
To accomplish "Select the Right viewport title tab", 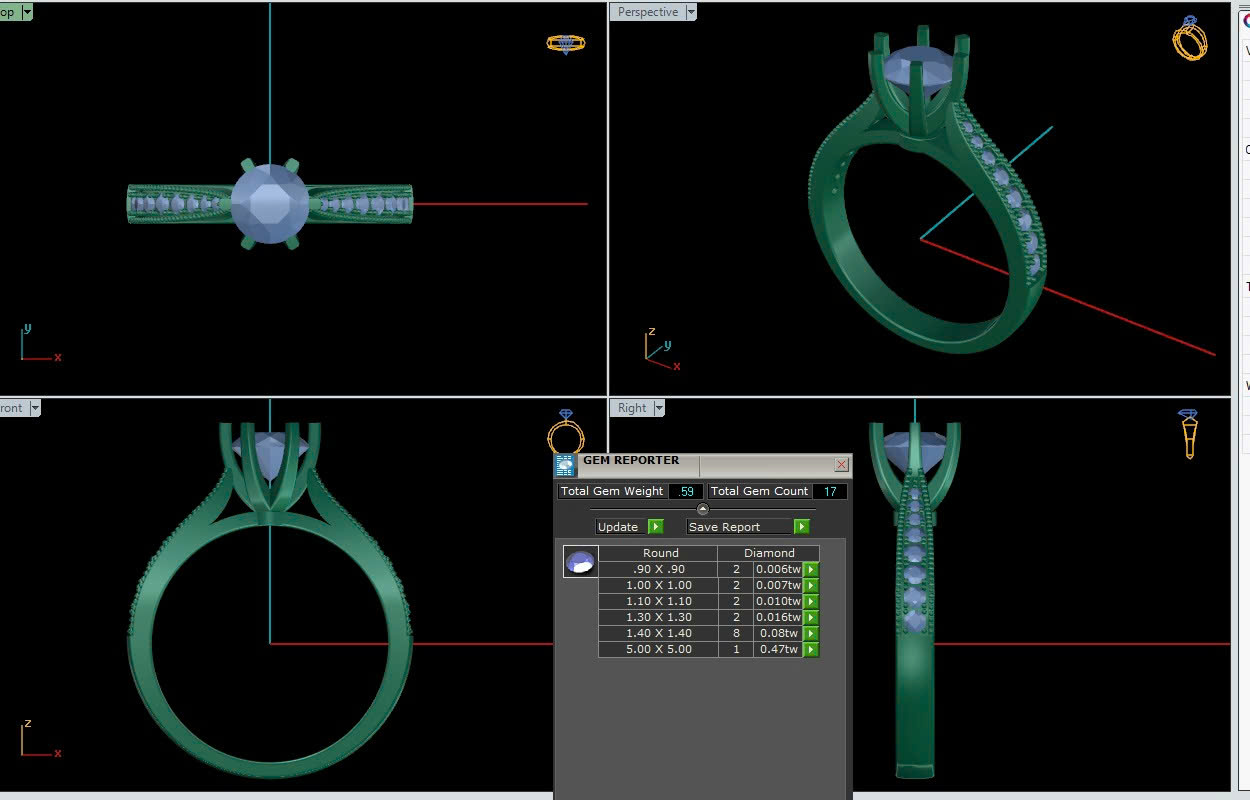I will tap(631, 408).
